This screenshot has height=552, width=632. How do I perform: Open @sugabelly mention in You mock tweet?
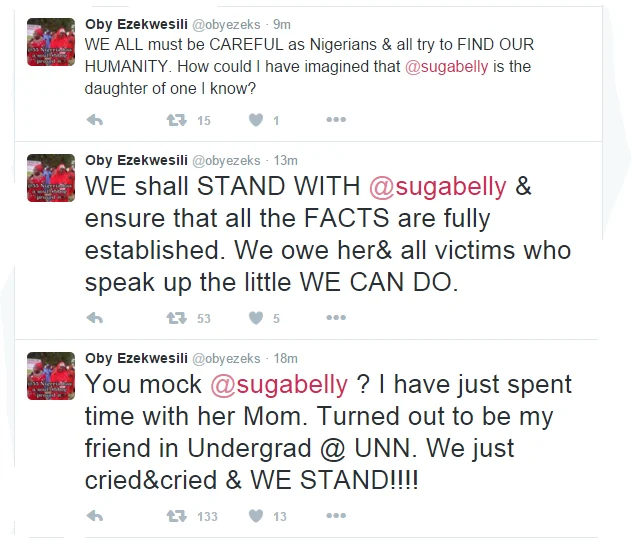click(x=279, y=384)
